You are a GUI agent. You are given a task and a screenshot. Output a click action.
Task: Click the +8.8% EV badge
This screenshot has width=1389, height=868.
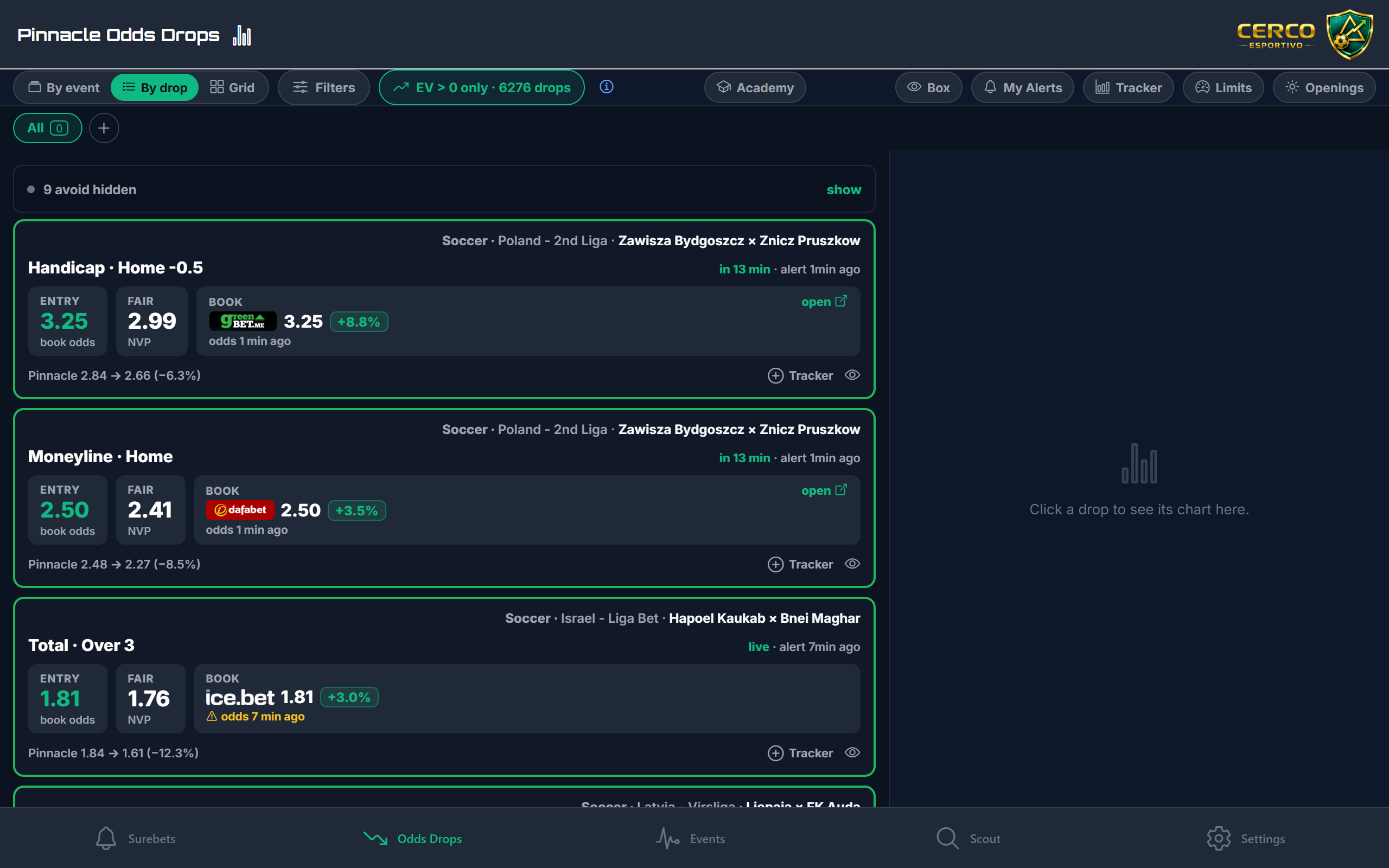tap(359, 322)
